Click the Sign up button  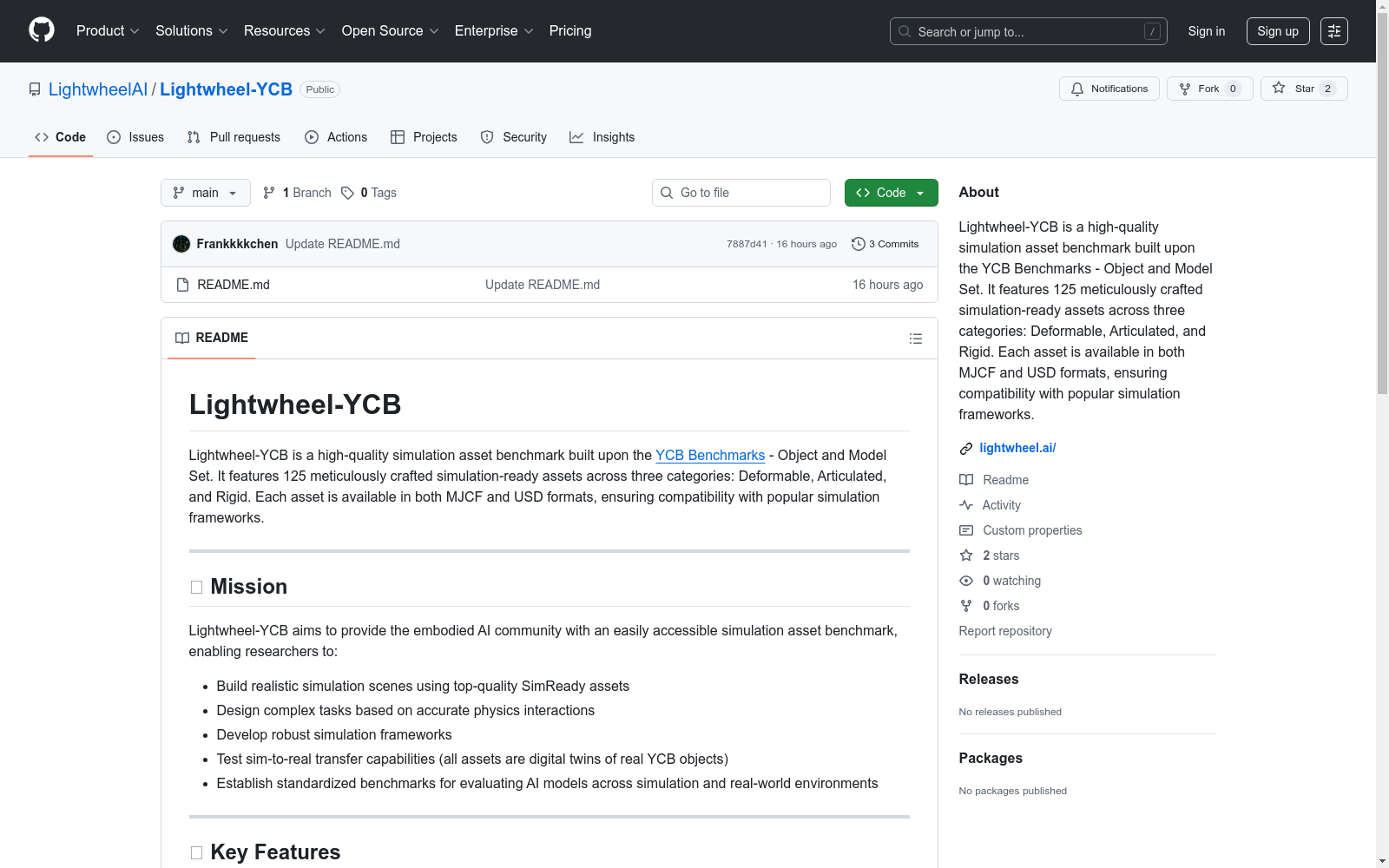[1278, 31]
